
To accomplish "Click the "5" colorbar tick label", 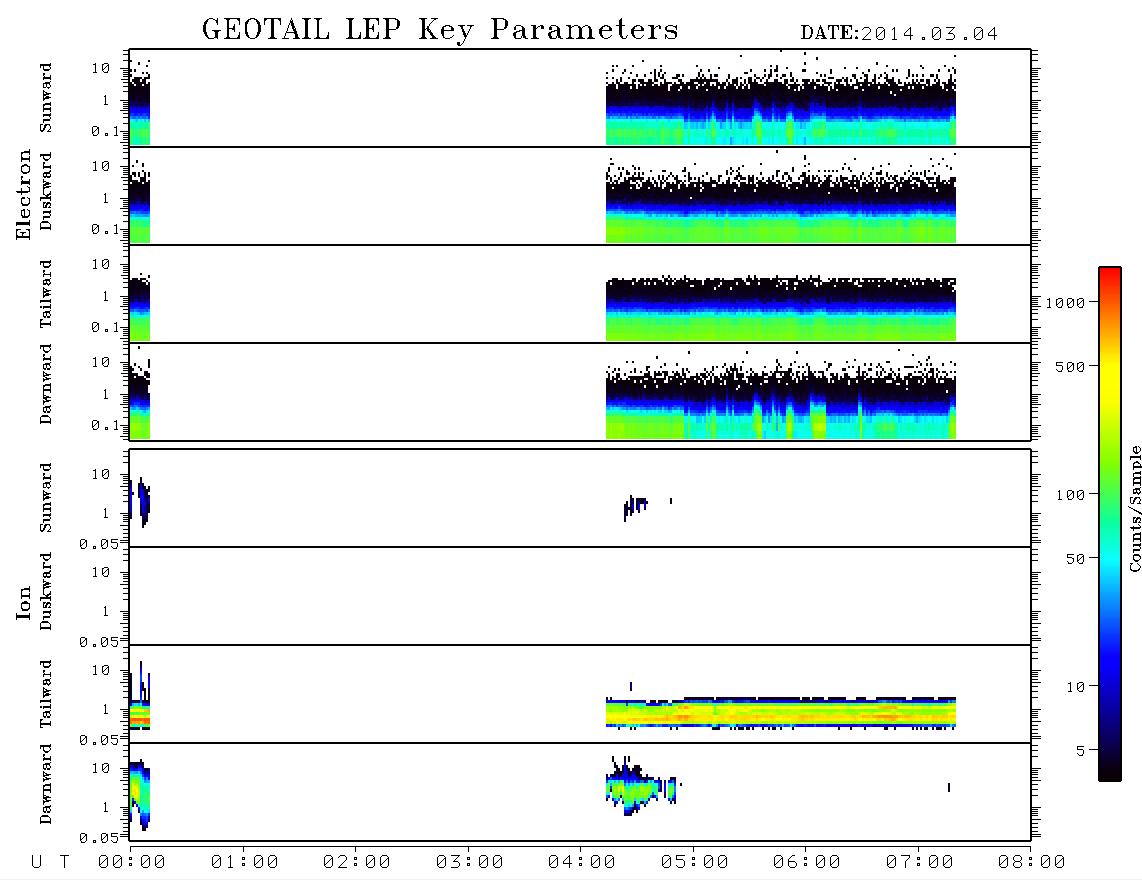I will coord(1081,751).
